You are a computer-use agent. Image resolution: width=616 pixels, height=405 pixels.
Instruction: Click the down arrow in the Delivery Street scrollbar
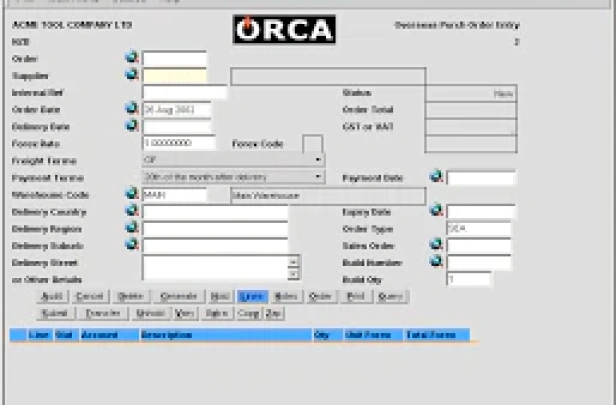point(293,274)
